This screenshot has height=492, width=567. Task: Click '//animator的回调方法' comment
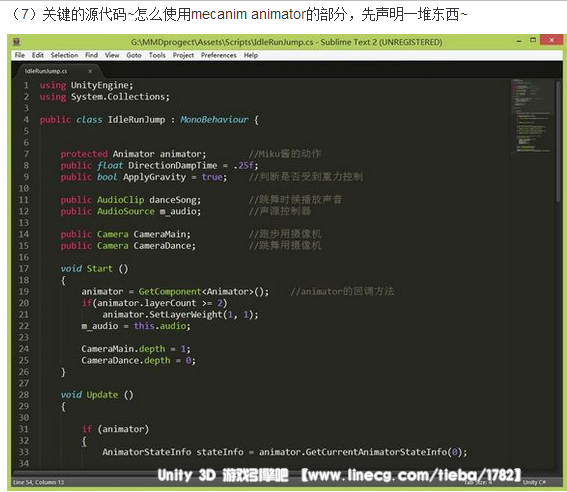click(x=342, y=291)
